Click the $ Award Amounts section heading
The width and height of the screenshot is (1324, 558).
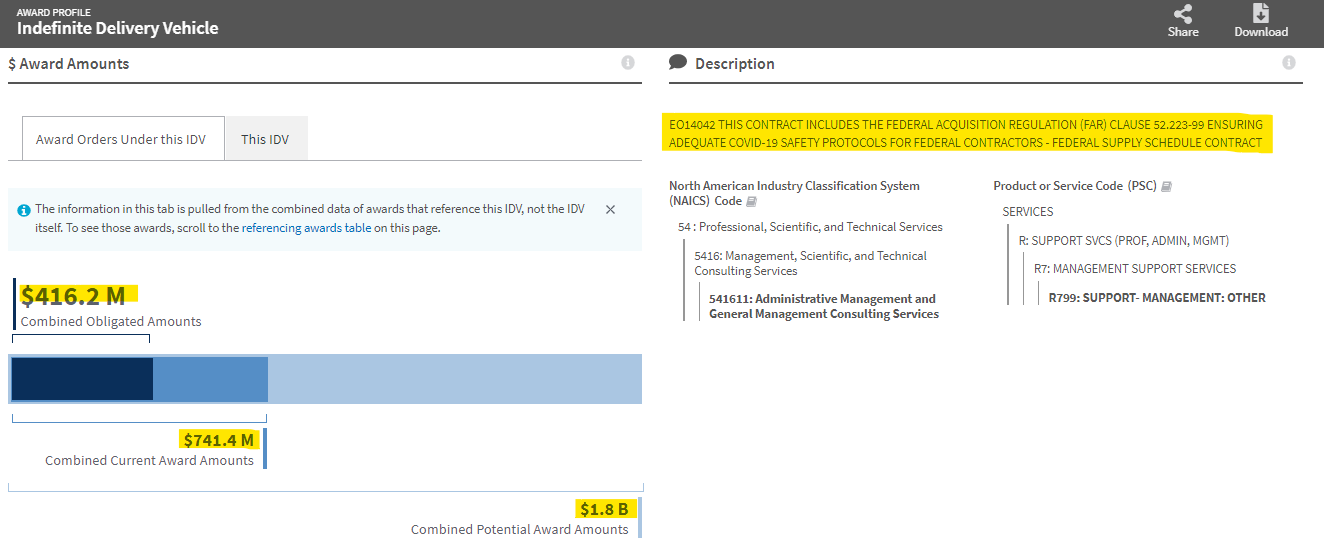click(69, 64)
